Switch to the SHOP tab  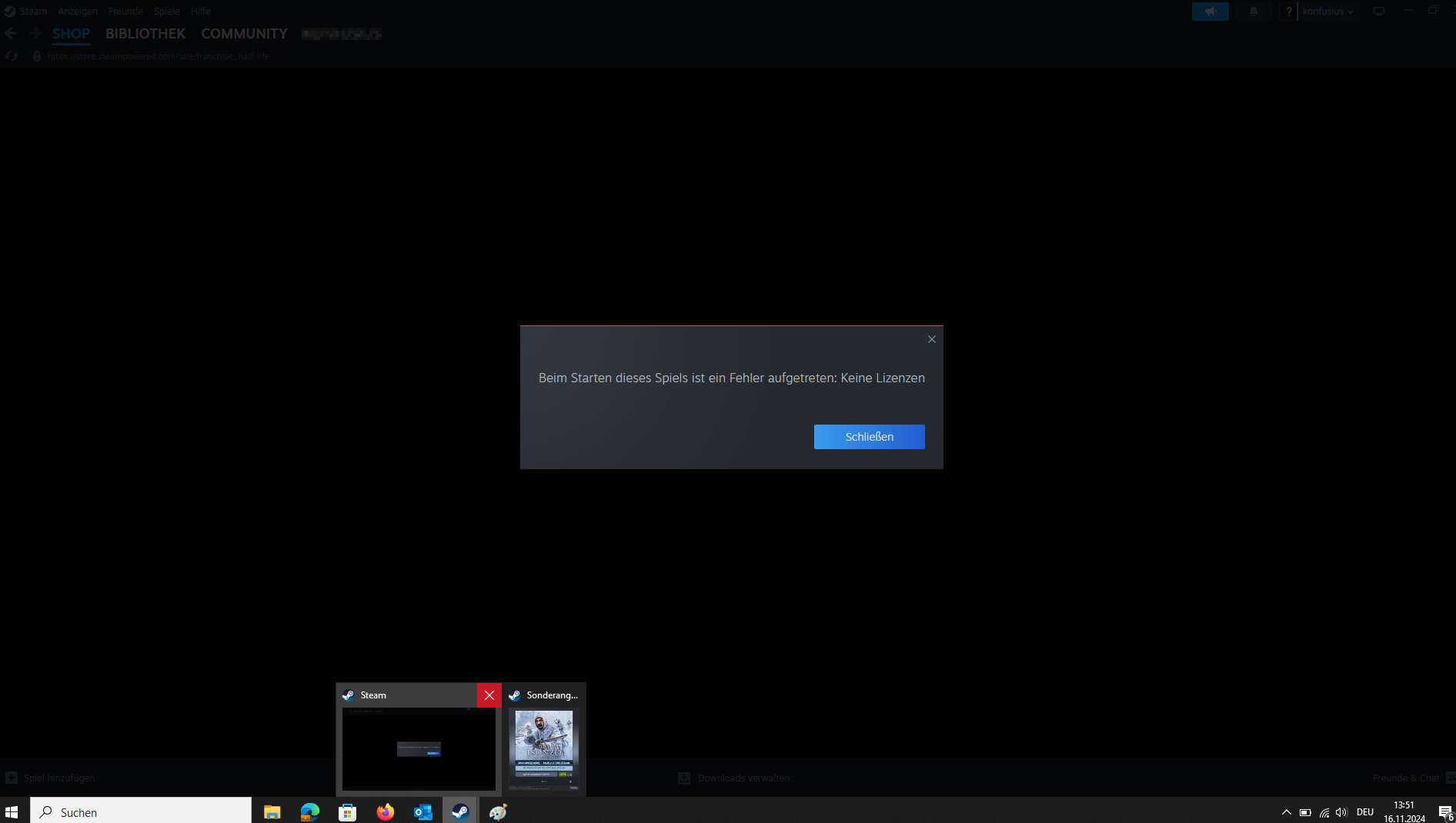71,34
